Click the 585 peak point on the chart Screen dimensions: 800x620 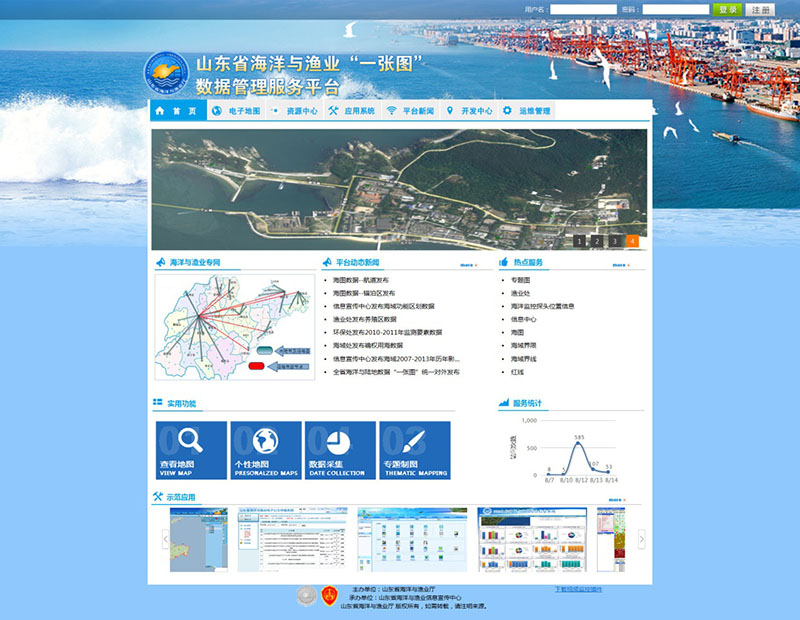[x=578, y=443]
